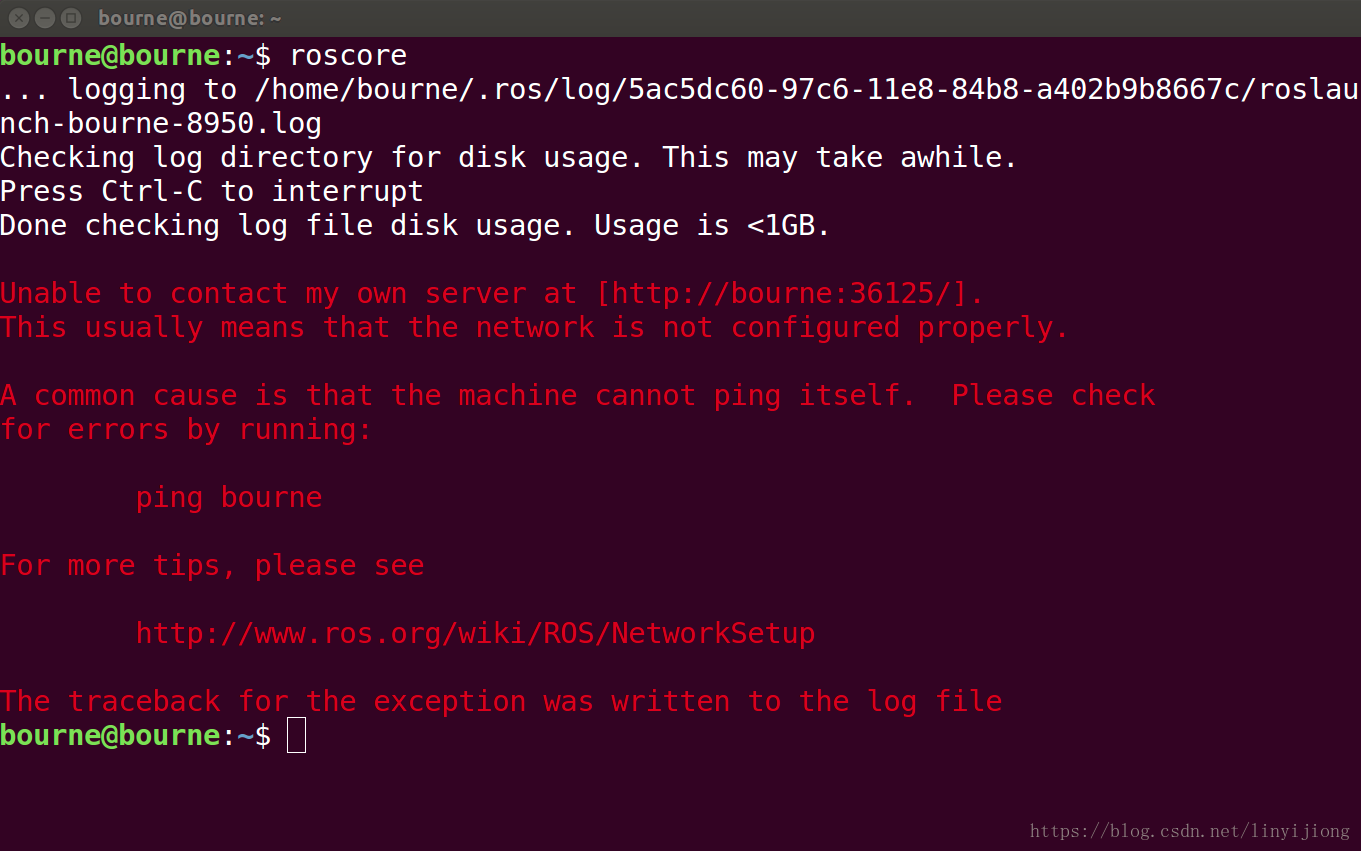Select the Press Ctrl-C to interrupt text

click(211, 191)
